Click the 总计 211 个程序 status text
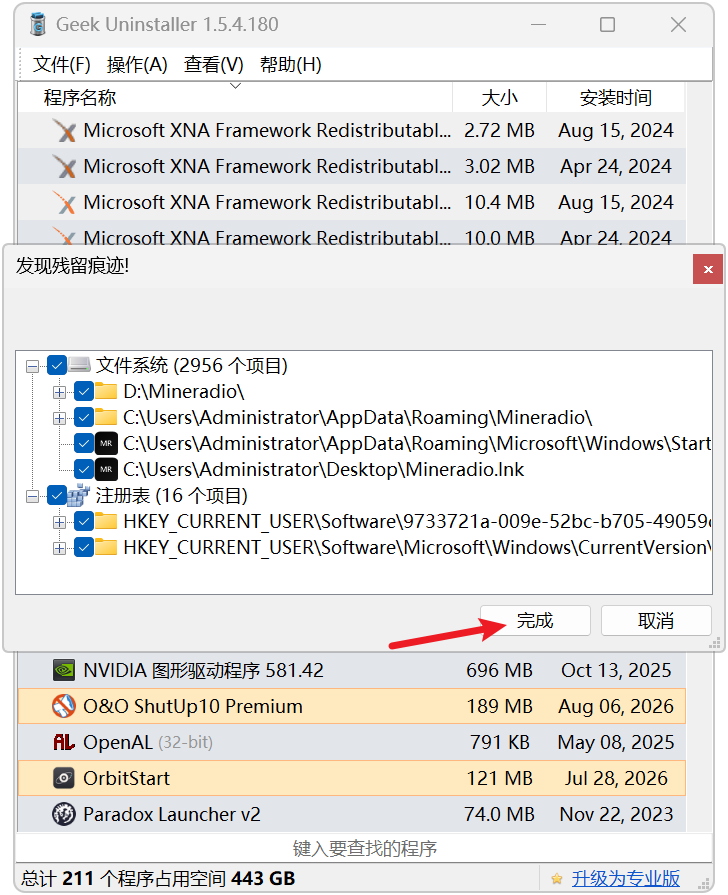 (x=158, y=878)
